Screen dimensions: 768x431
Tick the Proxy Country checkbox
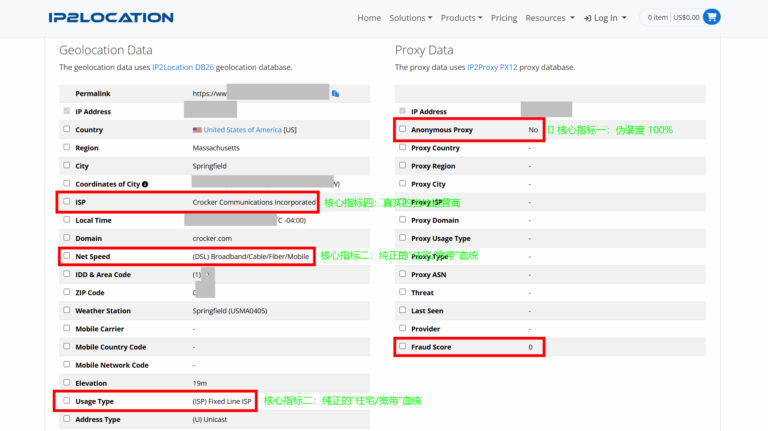[x=403, y=147]
